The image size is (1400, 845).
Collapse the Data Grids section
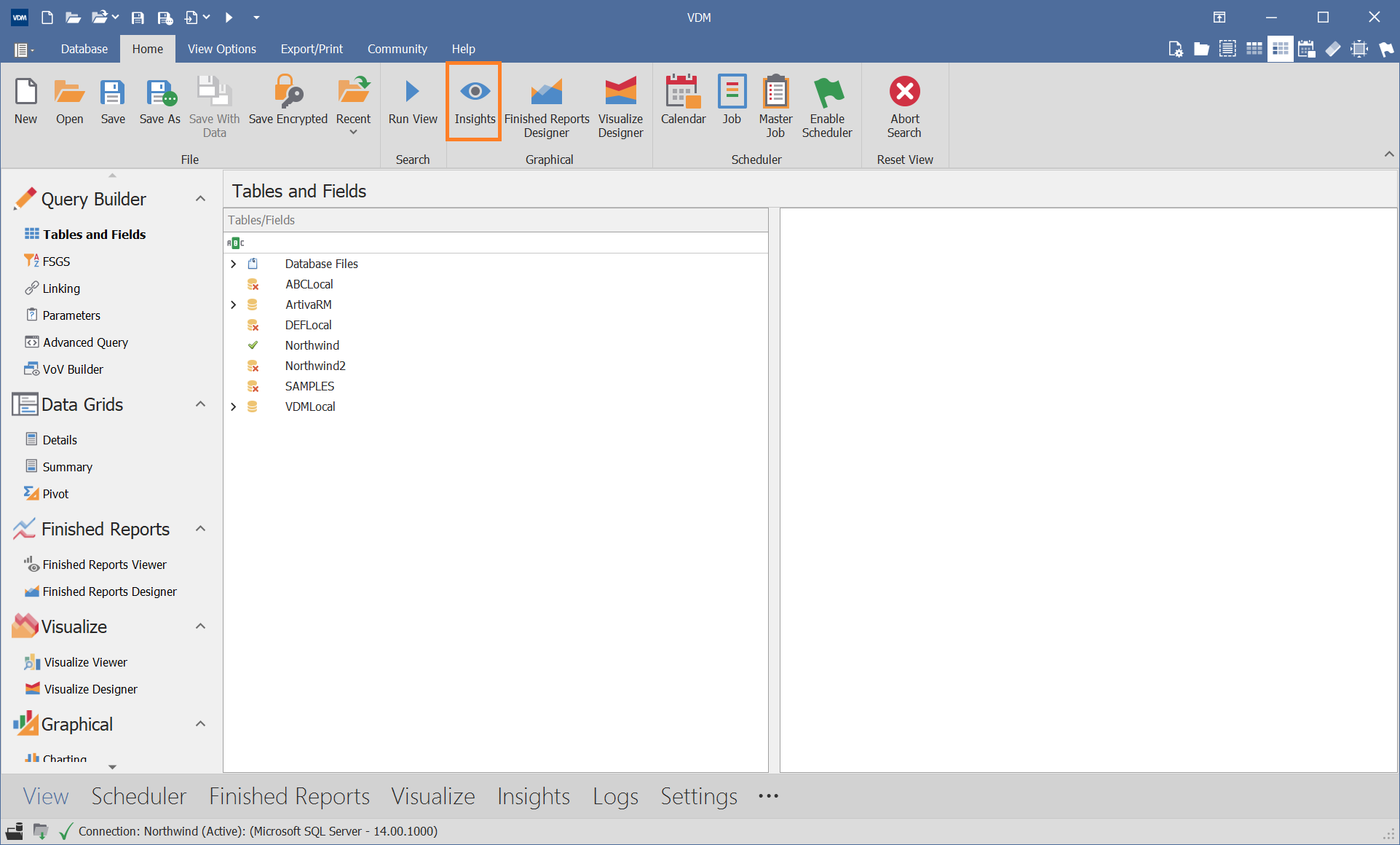(x=201, y=404)
